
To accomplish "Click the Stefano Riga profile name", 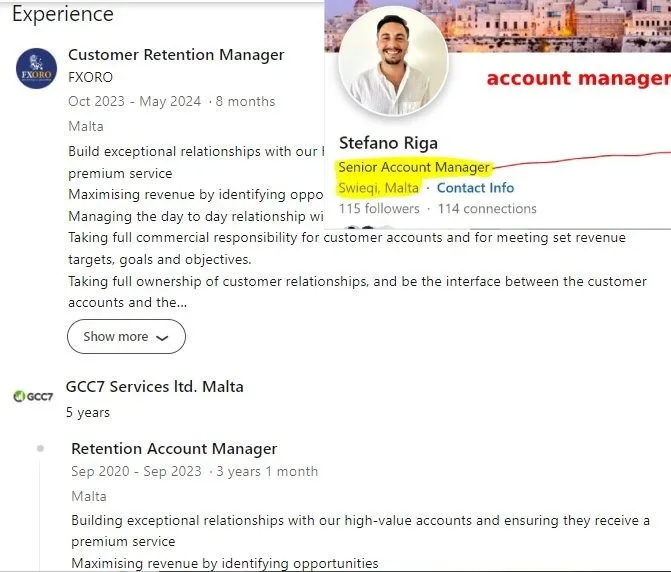I will [388, 143].
